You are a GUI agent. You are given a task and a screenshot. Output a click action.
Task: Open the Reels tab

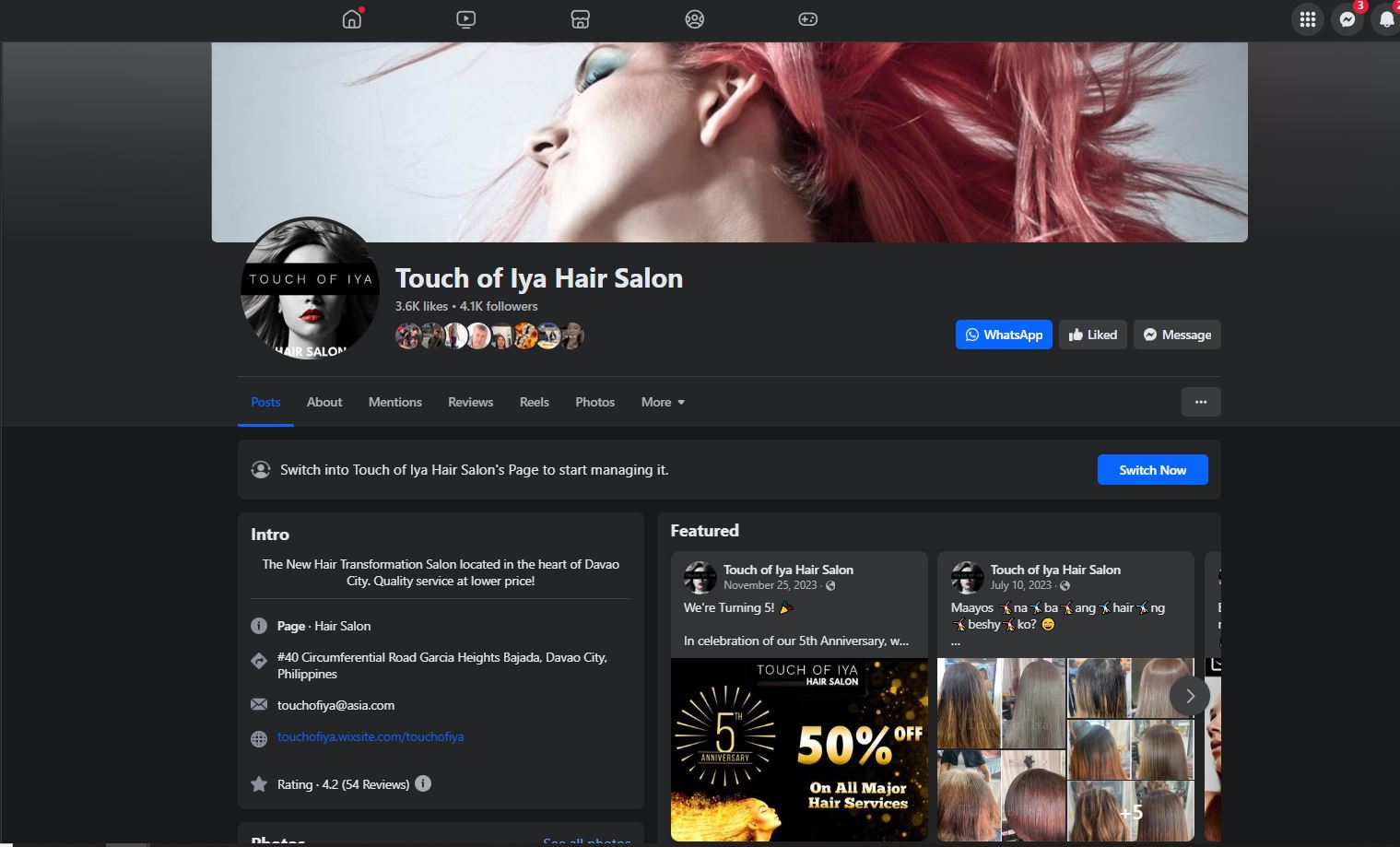pos(535,402)
